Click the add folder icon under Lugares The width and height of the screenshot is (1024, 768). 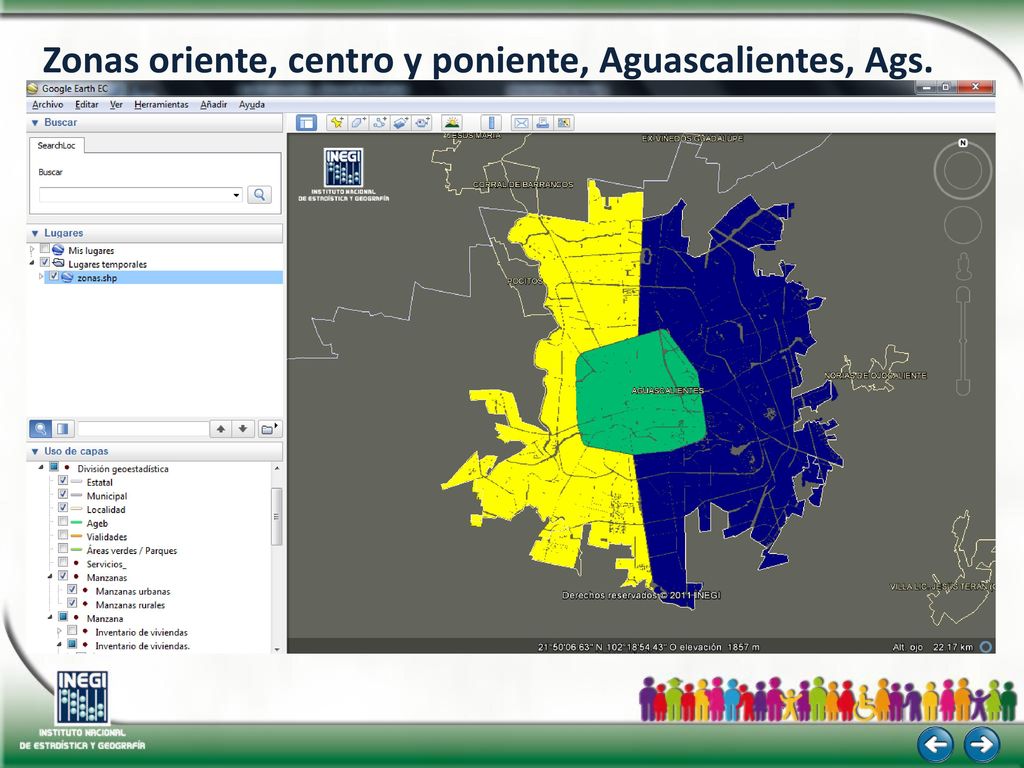click(268, 429)
